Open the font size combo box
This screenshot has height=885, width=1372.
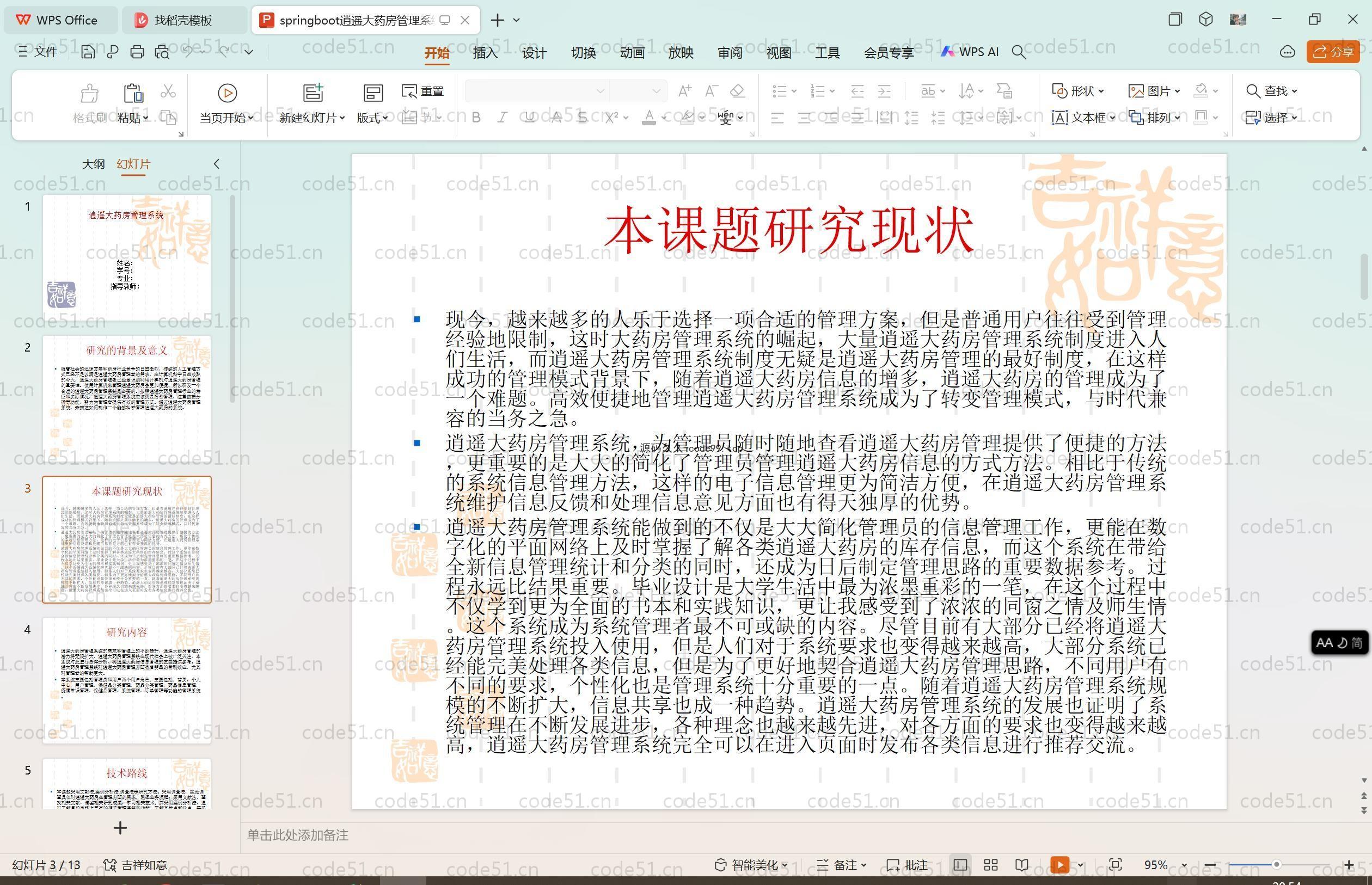(638, 91)
